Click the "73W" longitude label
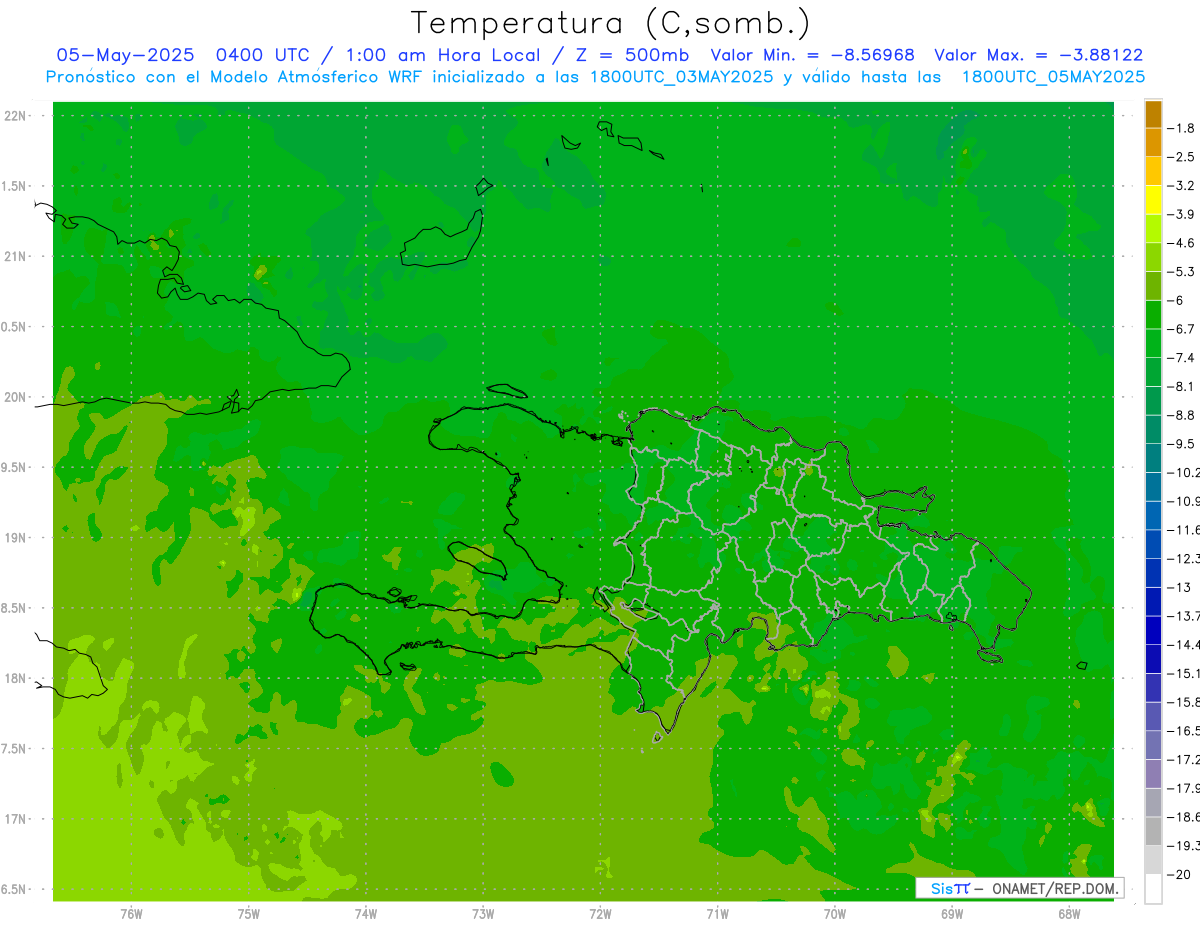 pos(483,914)
